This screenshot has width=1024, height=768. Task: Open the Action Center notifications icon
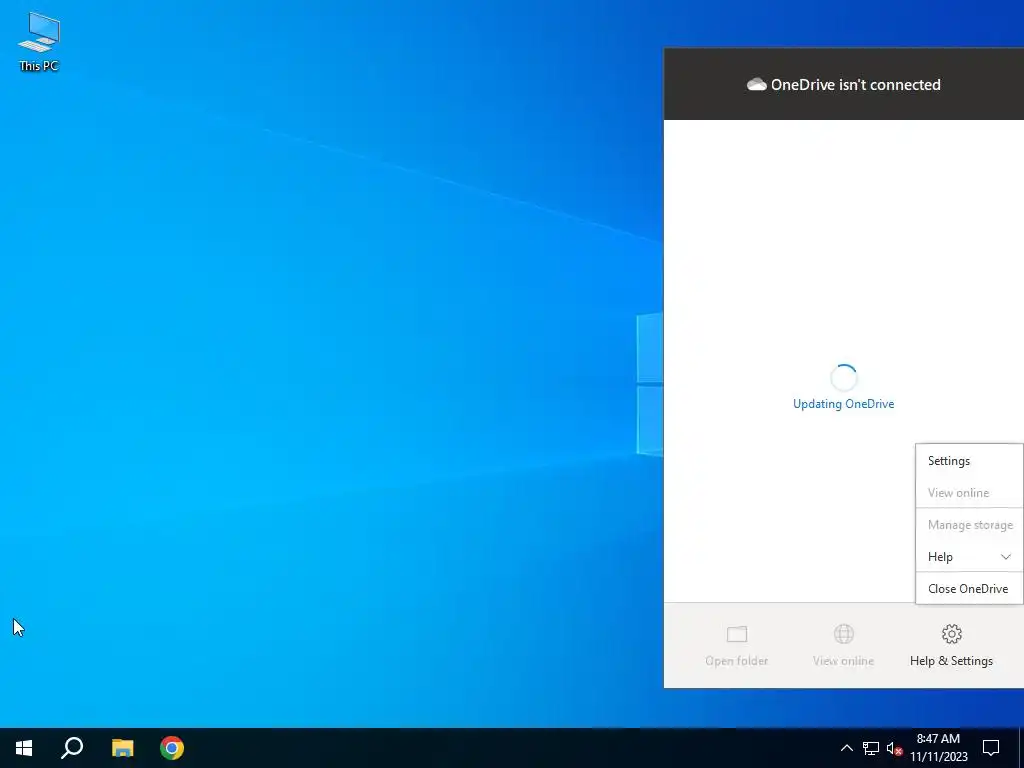click(x=991, y=748)
